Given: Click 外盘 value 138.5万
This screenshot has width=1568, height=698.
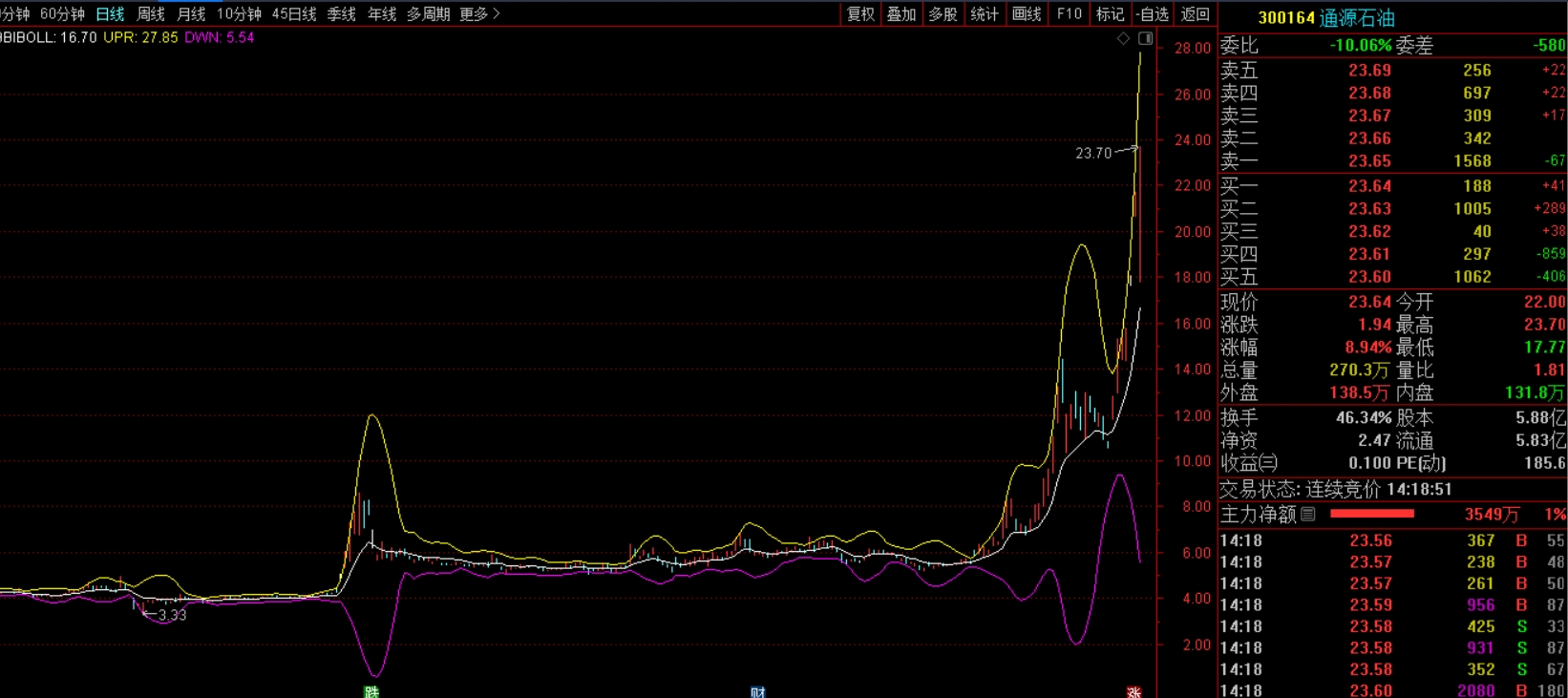Looking at the screenshot, I should [x=1360, y=392].
